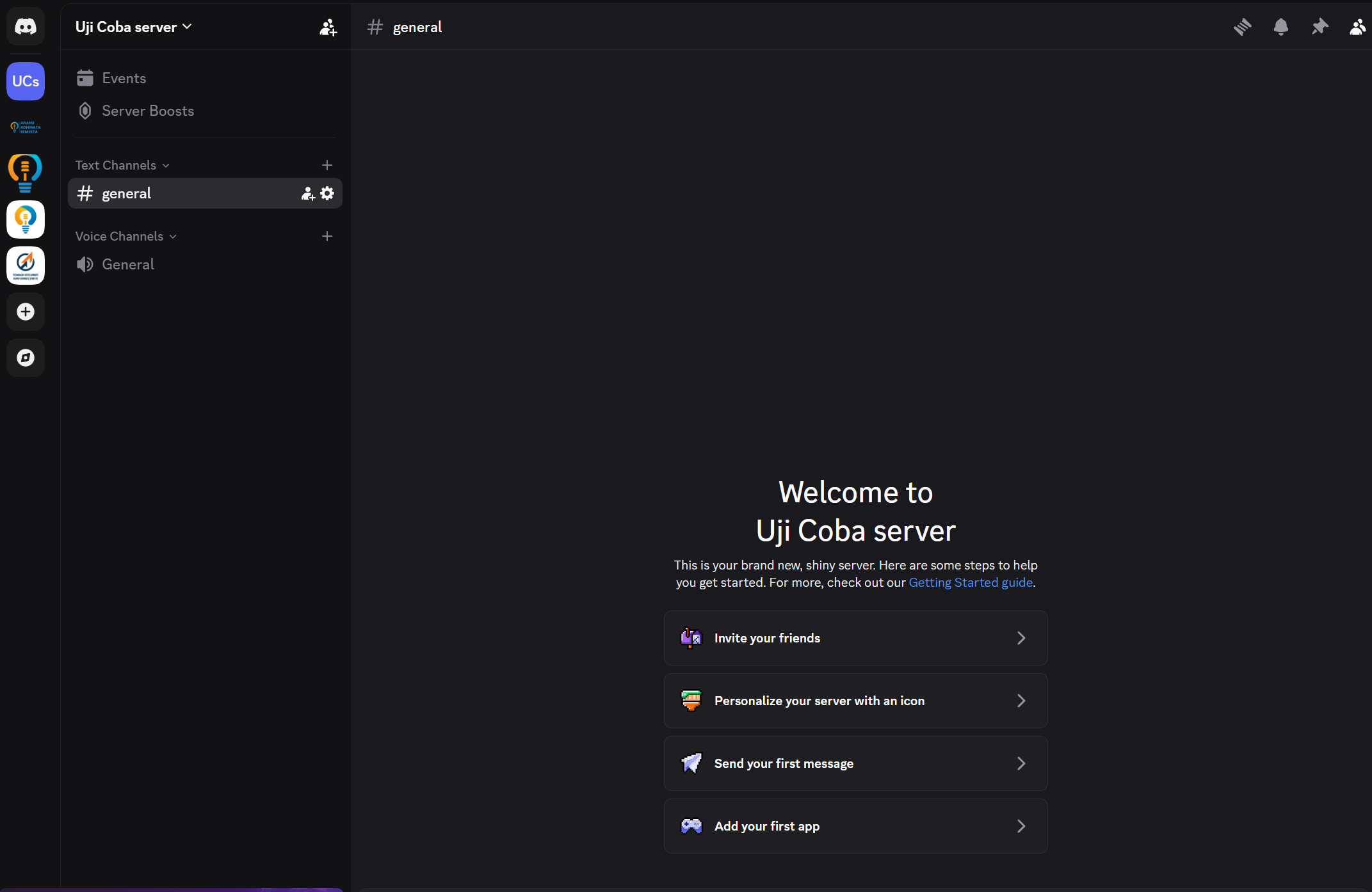1372x892 pixels.
Task: Click invite icon beside server name
Action: [328, 27]
